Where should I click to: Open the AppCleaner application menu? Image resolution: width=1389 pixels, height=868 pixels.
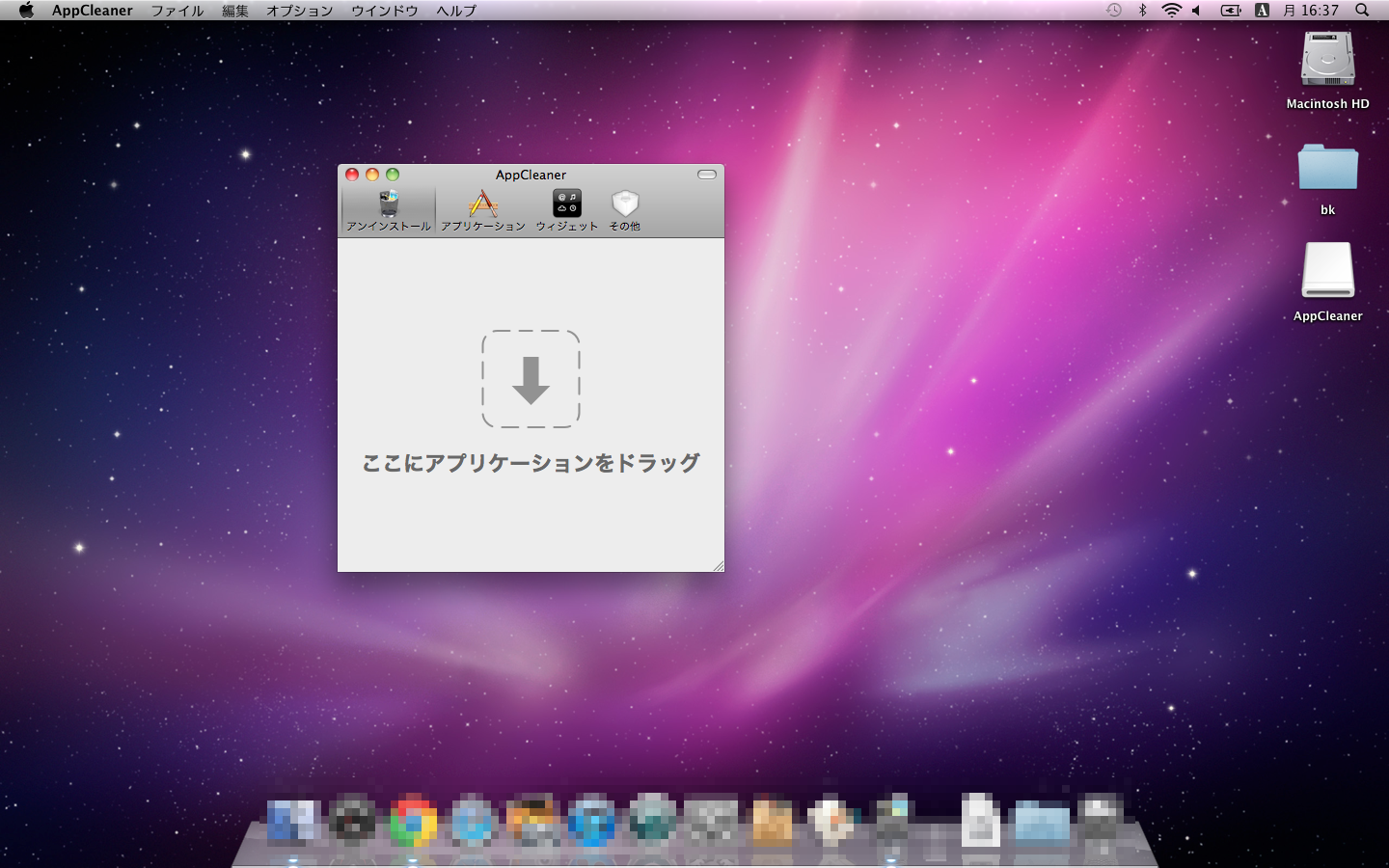click(x=93, y=11)
